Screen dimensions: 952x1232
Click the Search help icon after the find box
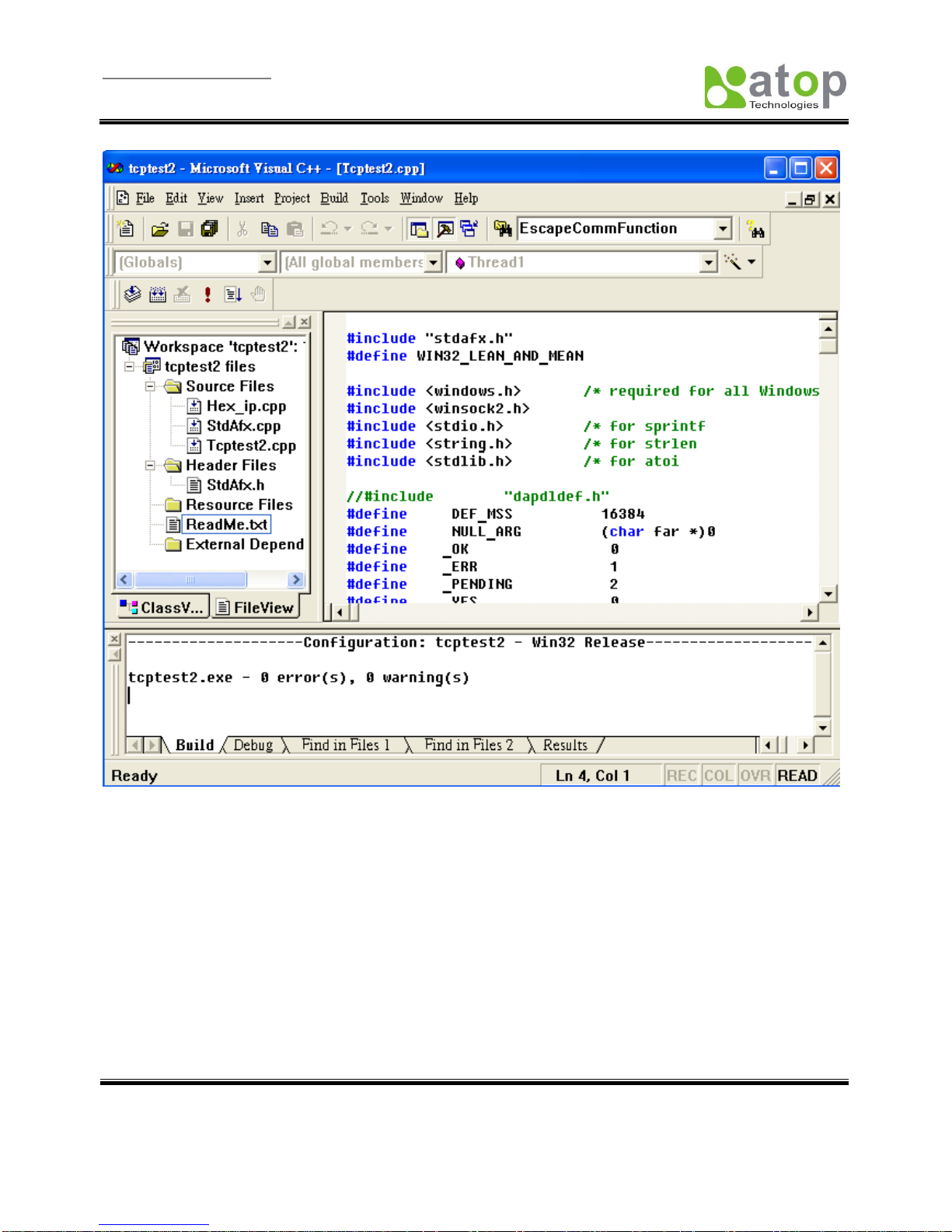click(755, 229)
